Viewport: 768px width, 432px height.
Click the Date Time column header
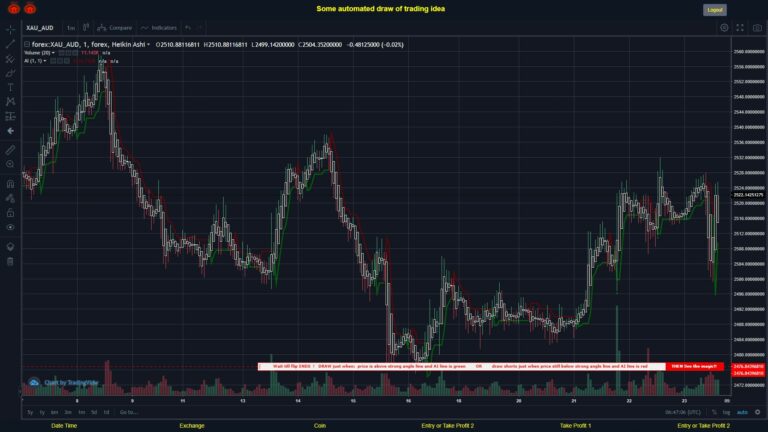64,426
